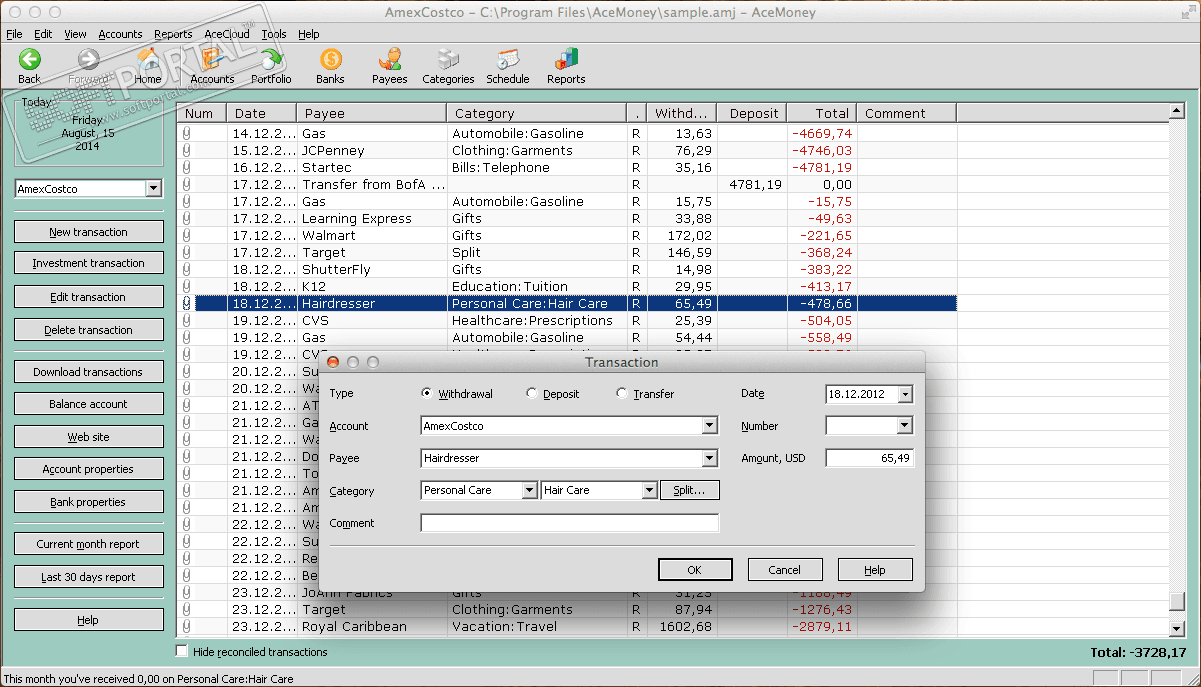
Task: Open Help menu in menu bar
Action: [309, 34]
